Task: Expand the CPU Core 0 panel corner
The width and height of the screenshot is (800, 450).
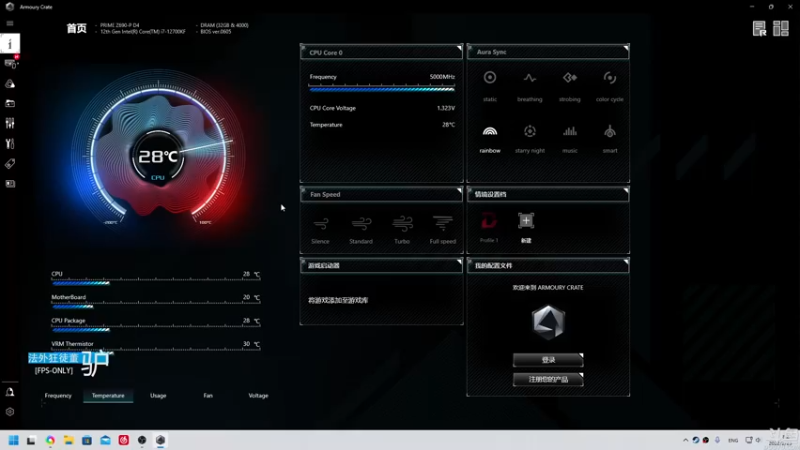Action: (459, 48)
